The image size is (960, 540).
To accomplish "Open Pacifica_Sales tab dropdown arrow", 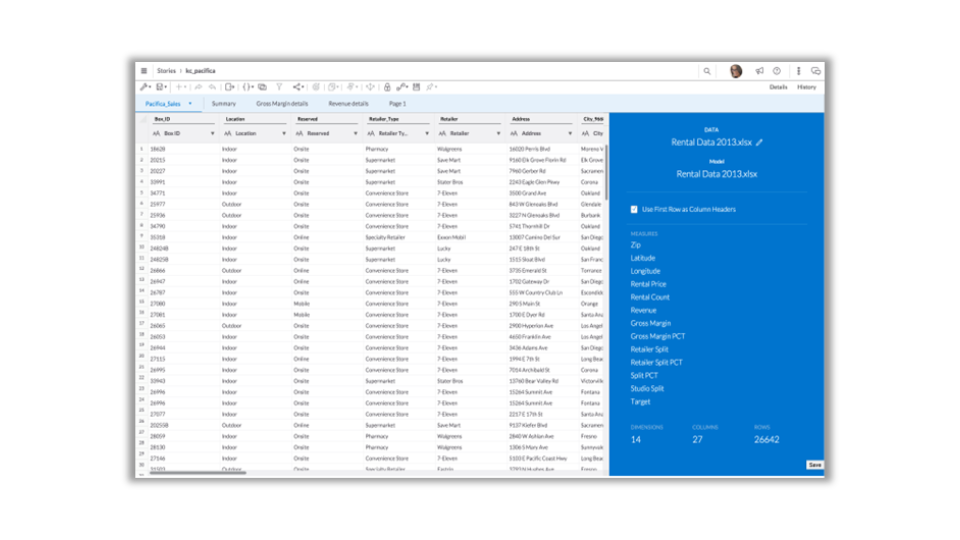I will (x=190, y=103).
